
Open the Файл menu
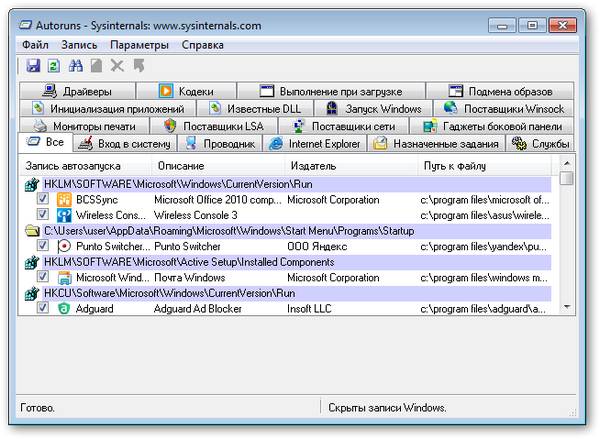pos(35,45)
